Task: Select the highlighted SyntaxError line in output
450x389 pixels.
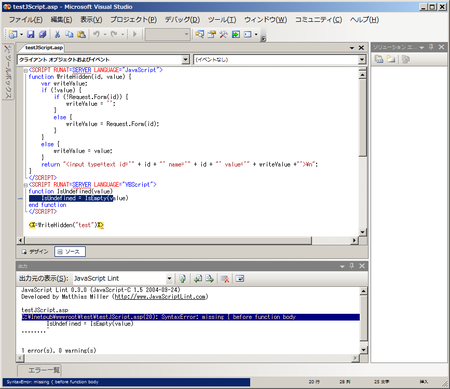Action: pyautogui.click(x=190, y=317)
